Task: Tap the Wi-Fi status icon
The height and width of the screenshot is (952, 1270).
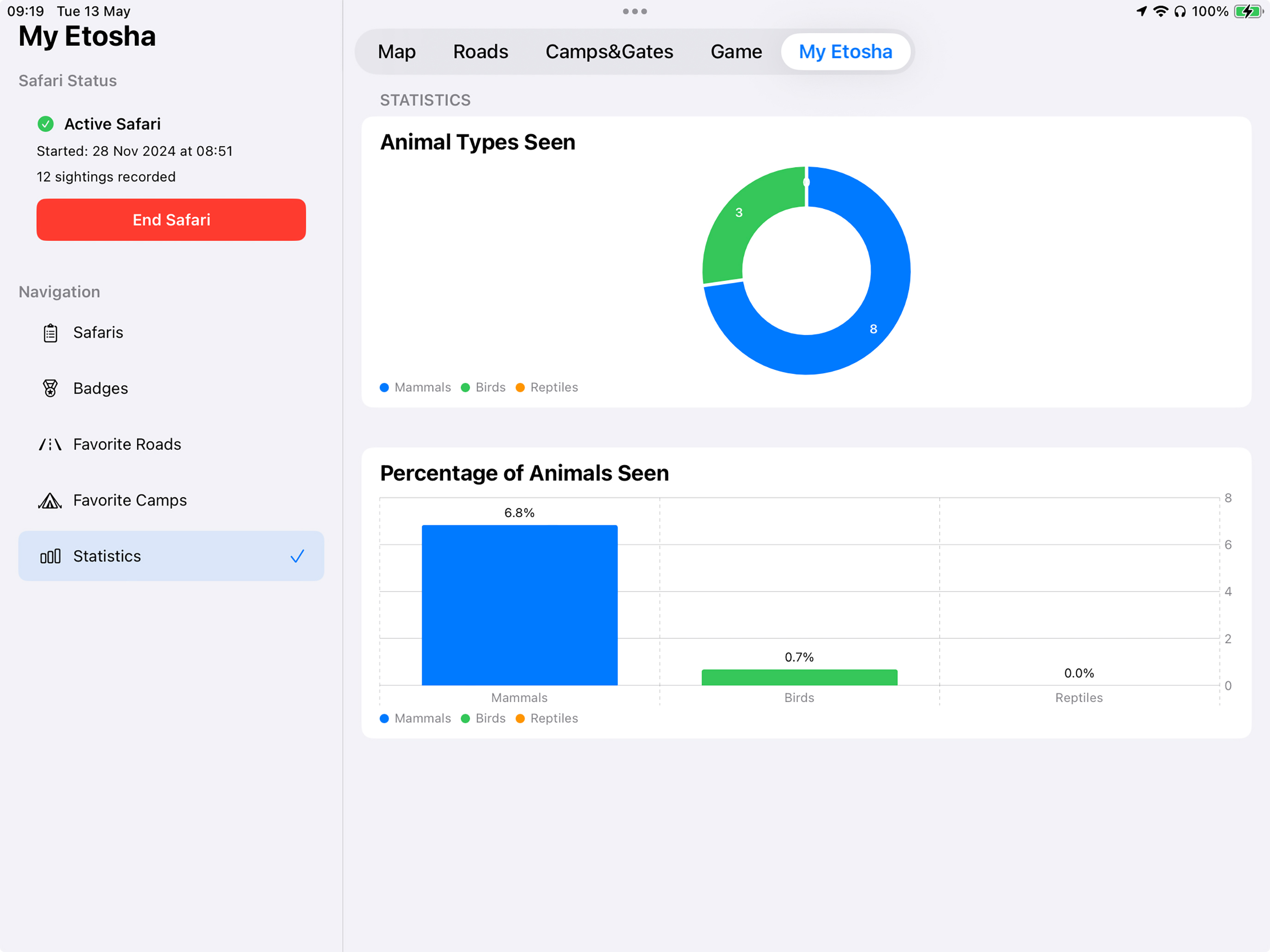Action: [1161, 12]
